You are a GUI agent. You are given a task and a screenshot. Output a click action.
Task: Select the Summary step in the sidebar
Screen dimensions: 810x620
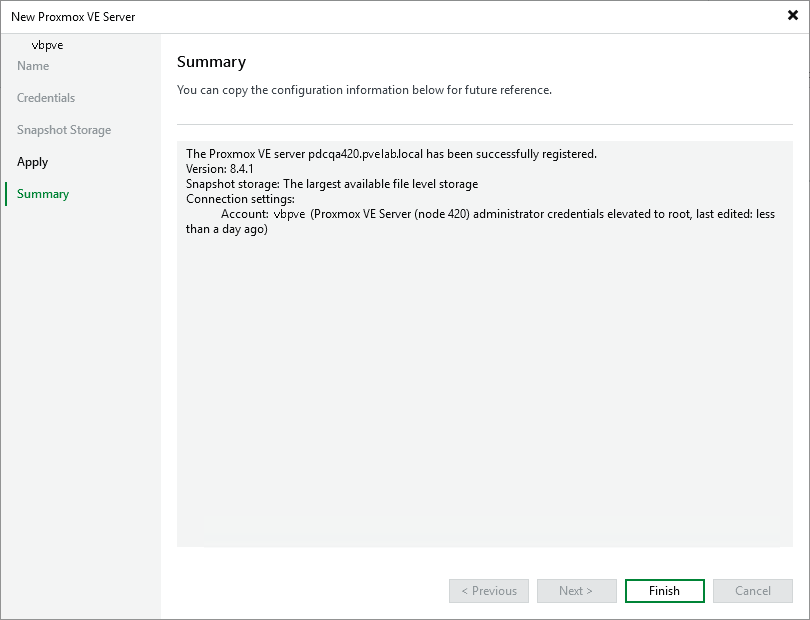click(x=41, y=193)
